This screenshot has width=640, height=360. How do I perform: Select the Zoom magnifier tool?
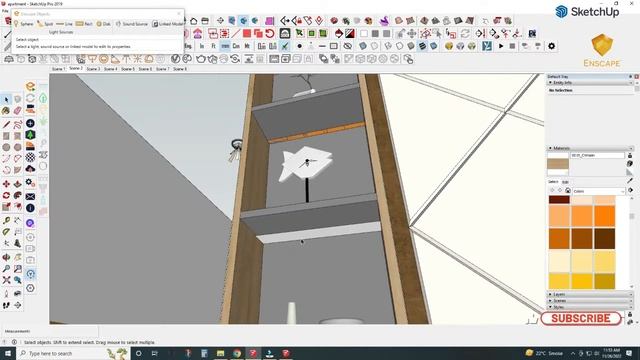click(6, 269)
